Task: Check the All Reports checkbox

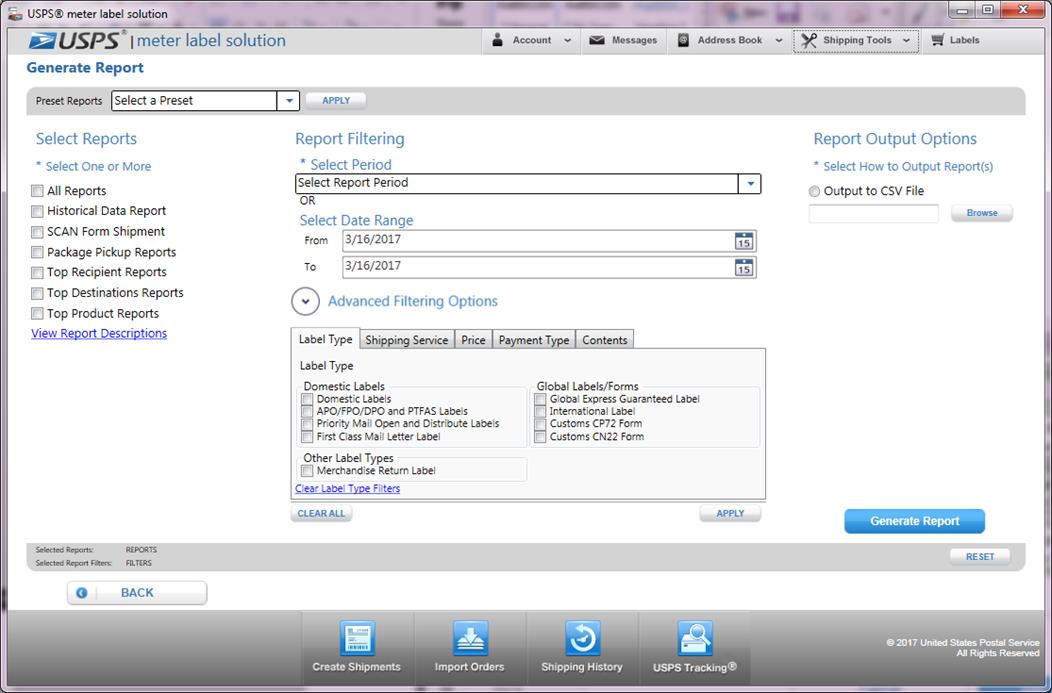Action: (38, 191)
